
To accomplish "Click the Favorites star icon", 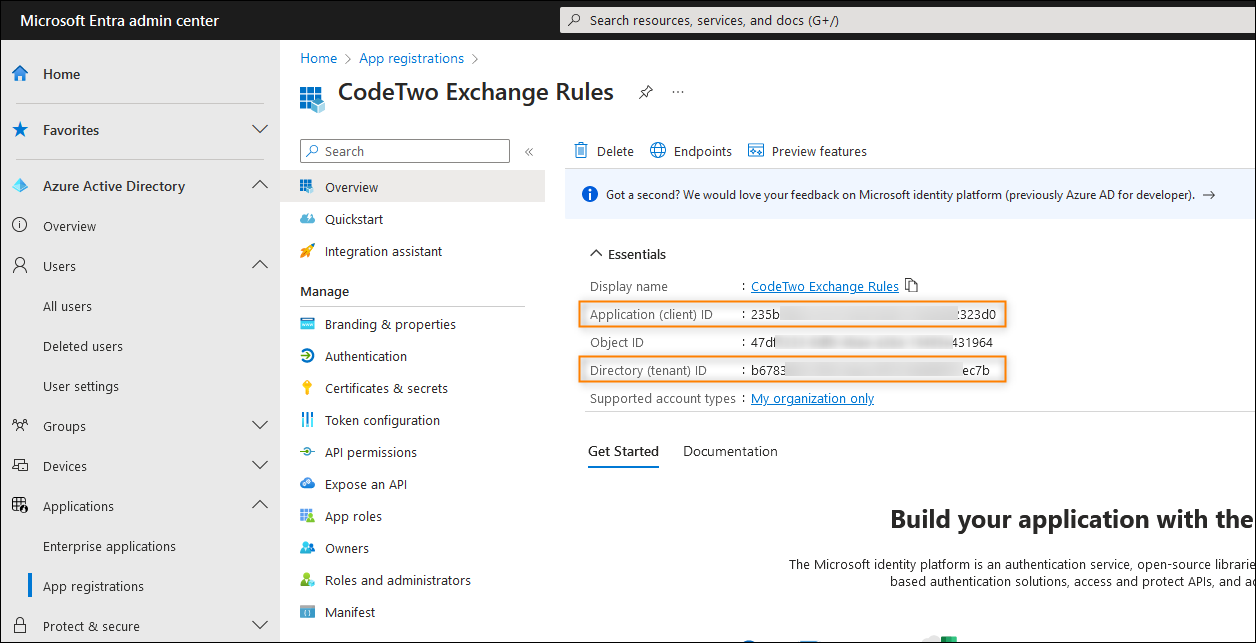I will click(x=20, y=130).
